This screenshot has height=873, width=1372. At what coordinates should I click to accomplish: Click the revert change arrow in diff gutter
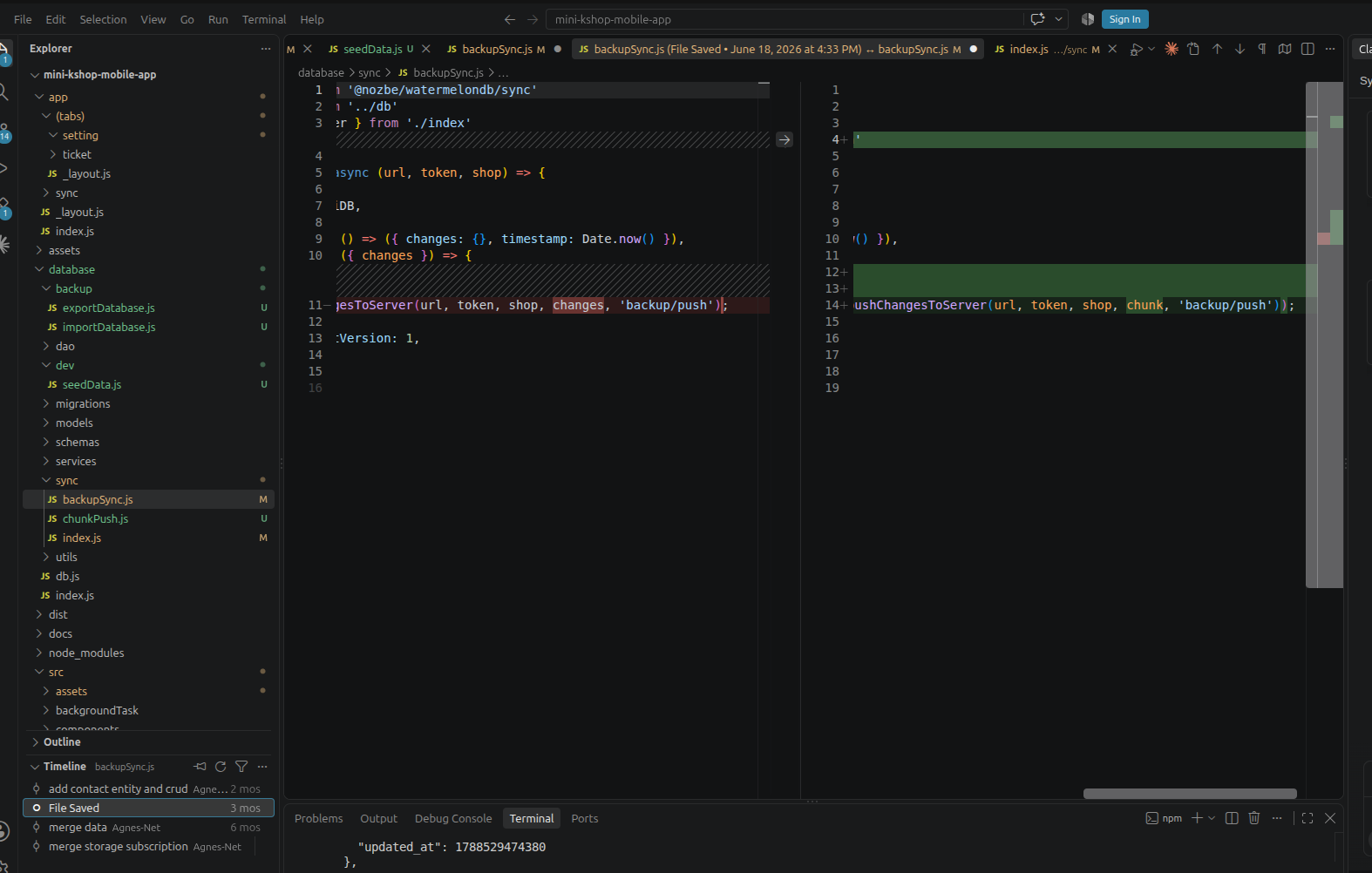point(784,139)
